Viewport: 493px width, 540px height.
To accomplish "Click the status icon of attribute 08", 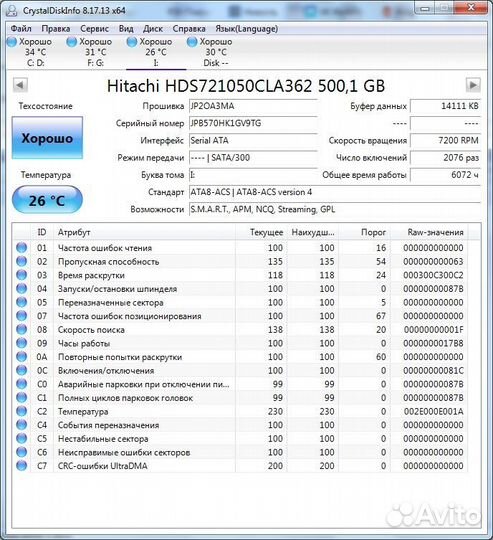I will tap(21, 330).
